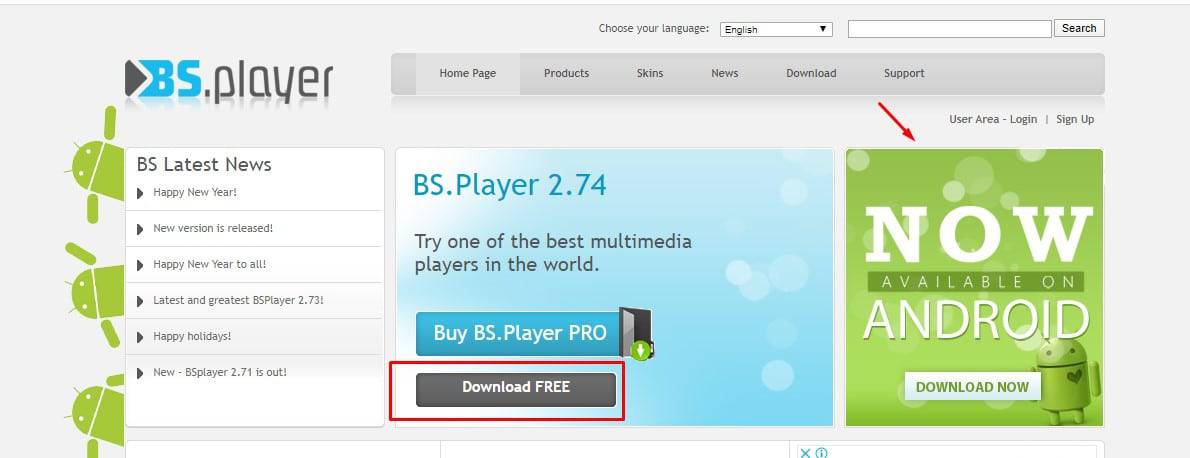Click the Search button
The image size is (1190, 458).
point(1078,28)
